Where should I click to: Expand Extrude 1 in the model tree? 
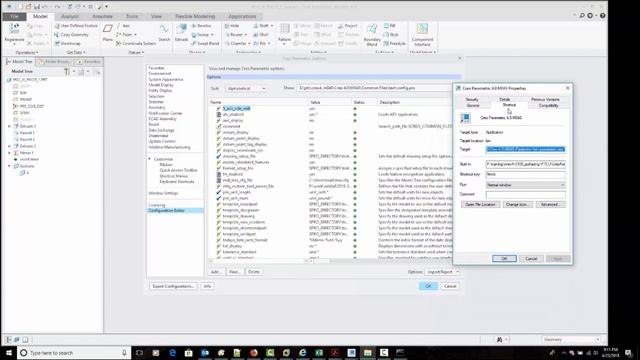[x=9, y=126]
